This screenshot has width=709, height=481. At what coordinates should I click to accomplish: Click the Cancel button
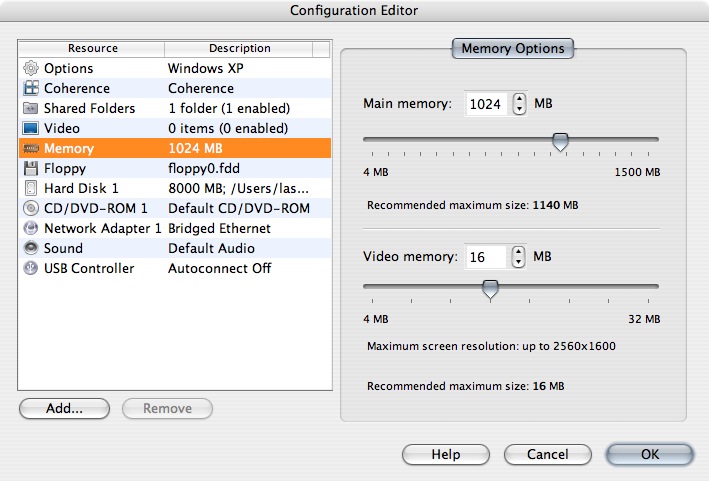pos(548,454)
